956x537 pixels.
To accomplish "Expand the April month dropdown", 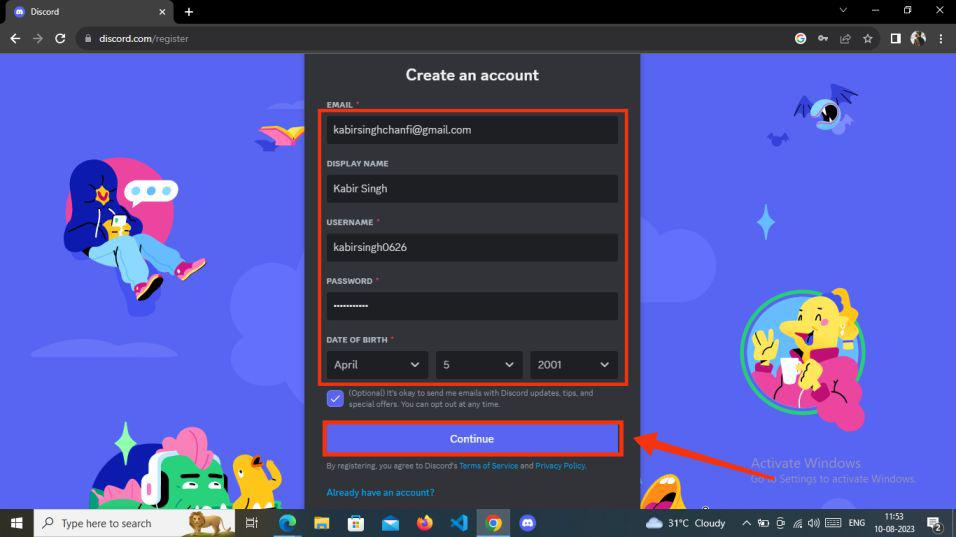I will coord(377,365).
